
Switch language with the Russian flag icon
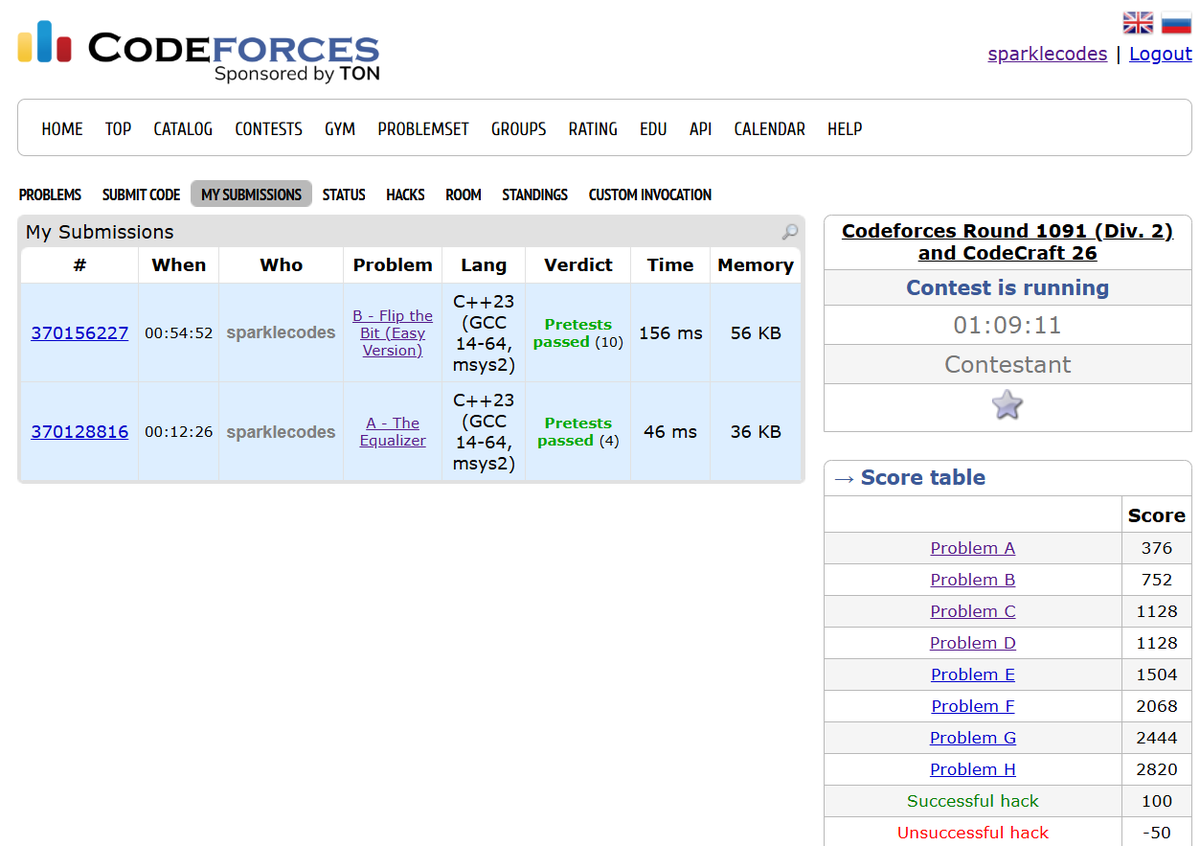pyautogui.click(x=1176, y=22)
